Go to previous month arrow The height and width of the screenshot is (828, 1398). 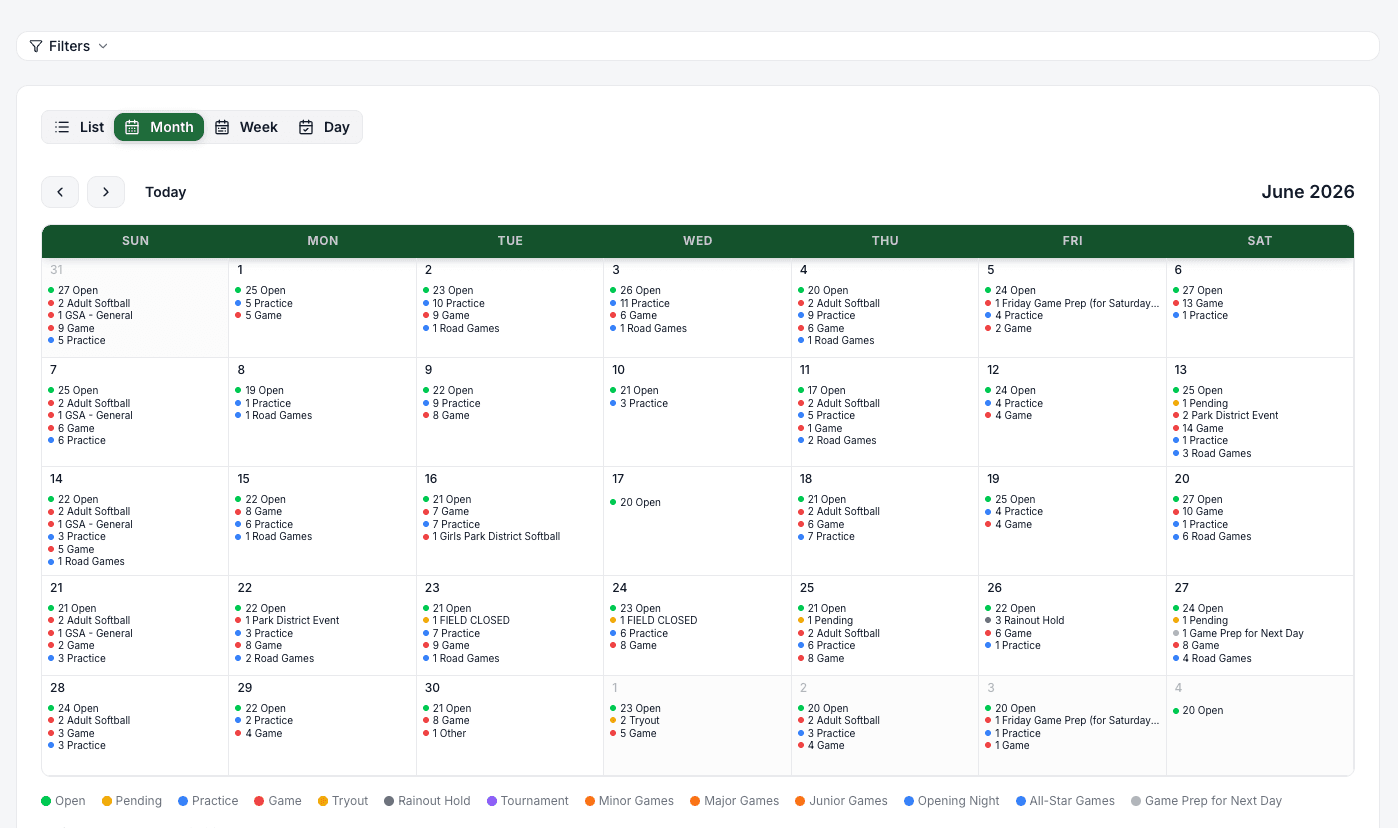tap(60, 192)
